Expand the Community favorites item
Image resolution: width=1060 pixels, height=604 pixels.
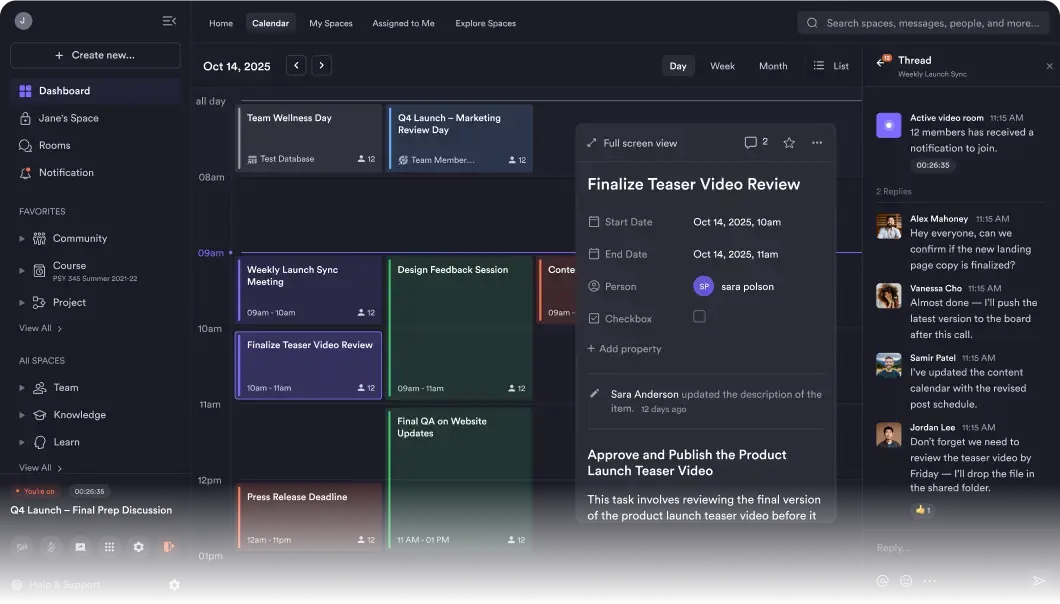click(22, 239)
